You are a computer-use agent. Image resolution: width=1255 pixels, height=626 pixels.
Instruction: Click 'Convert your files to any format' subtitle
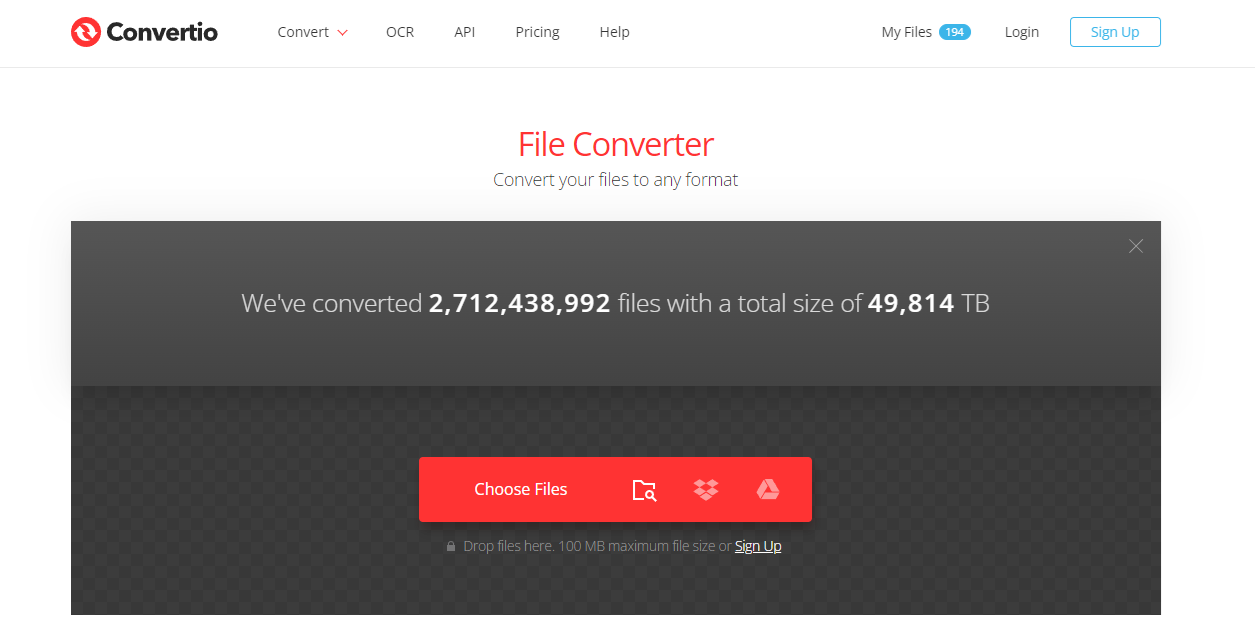coord(615,180)
